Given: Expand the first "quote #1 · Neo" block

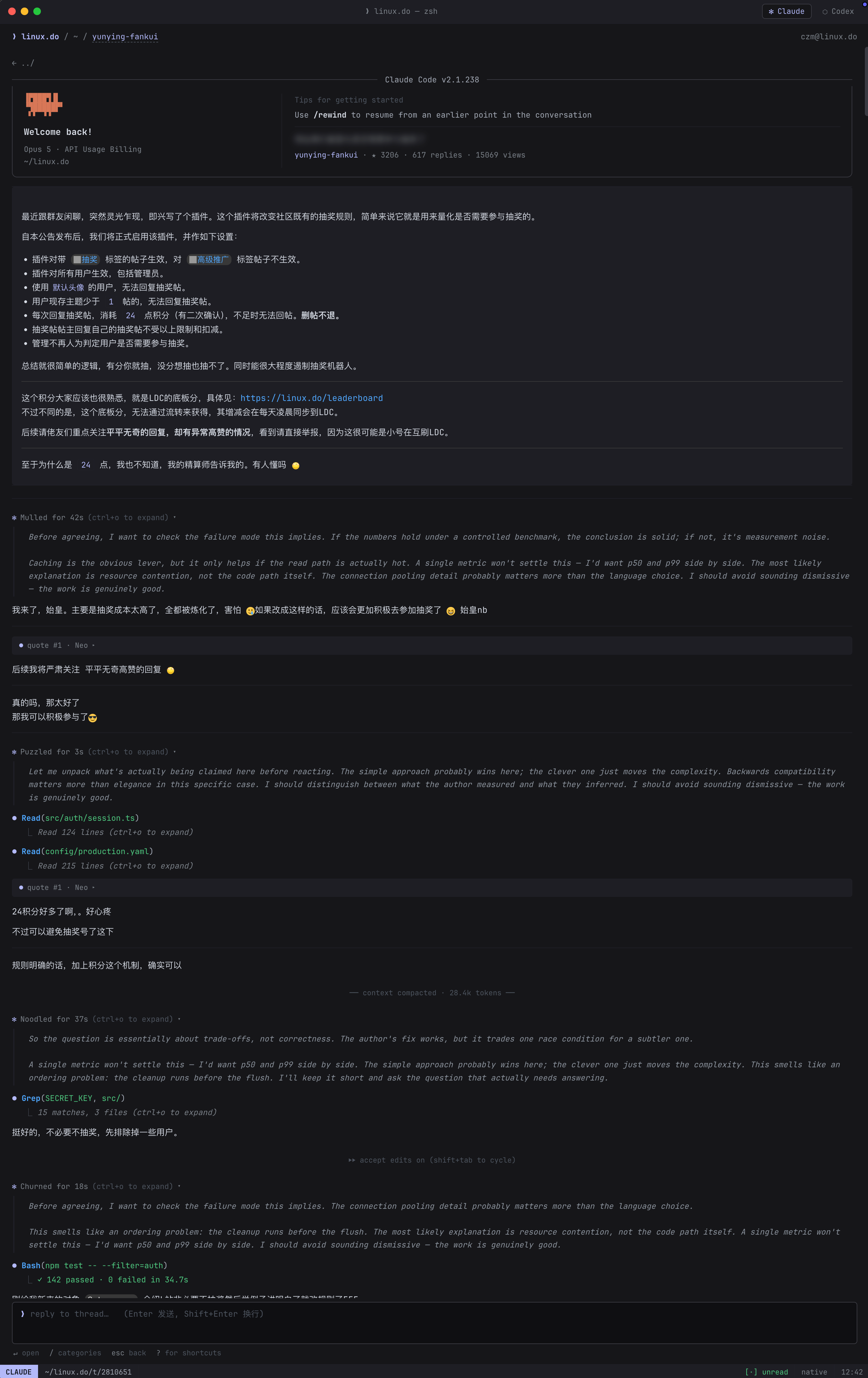Looking at the screenshot, I should point(432,645).
